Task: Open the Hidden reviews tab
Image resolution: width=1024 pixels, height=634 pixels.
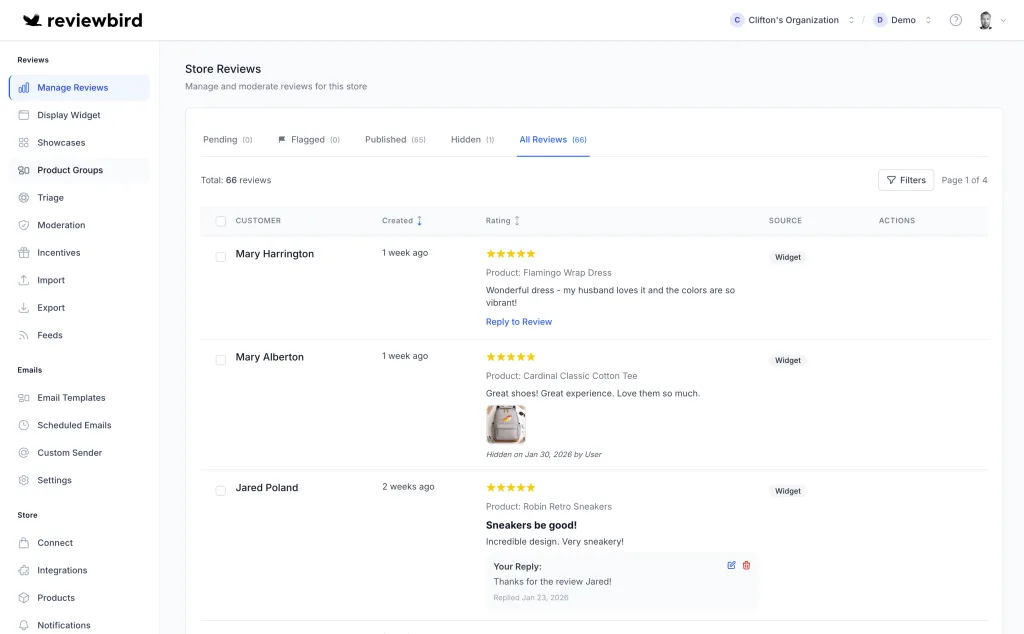Action: tap(465, 139)
